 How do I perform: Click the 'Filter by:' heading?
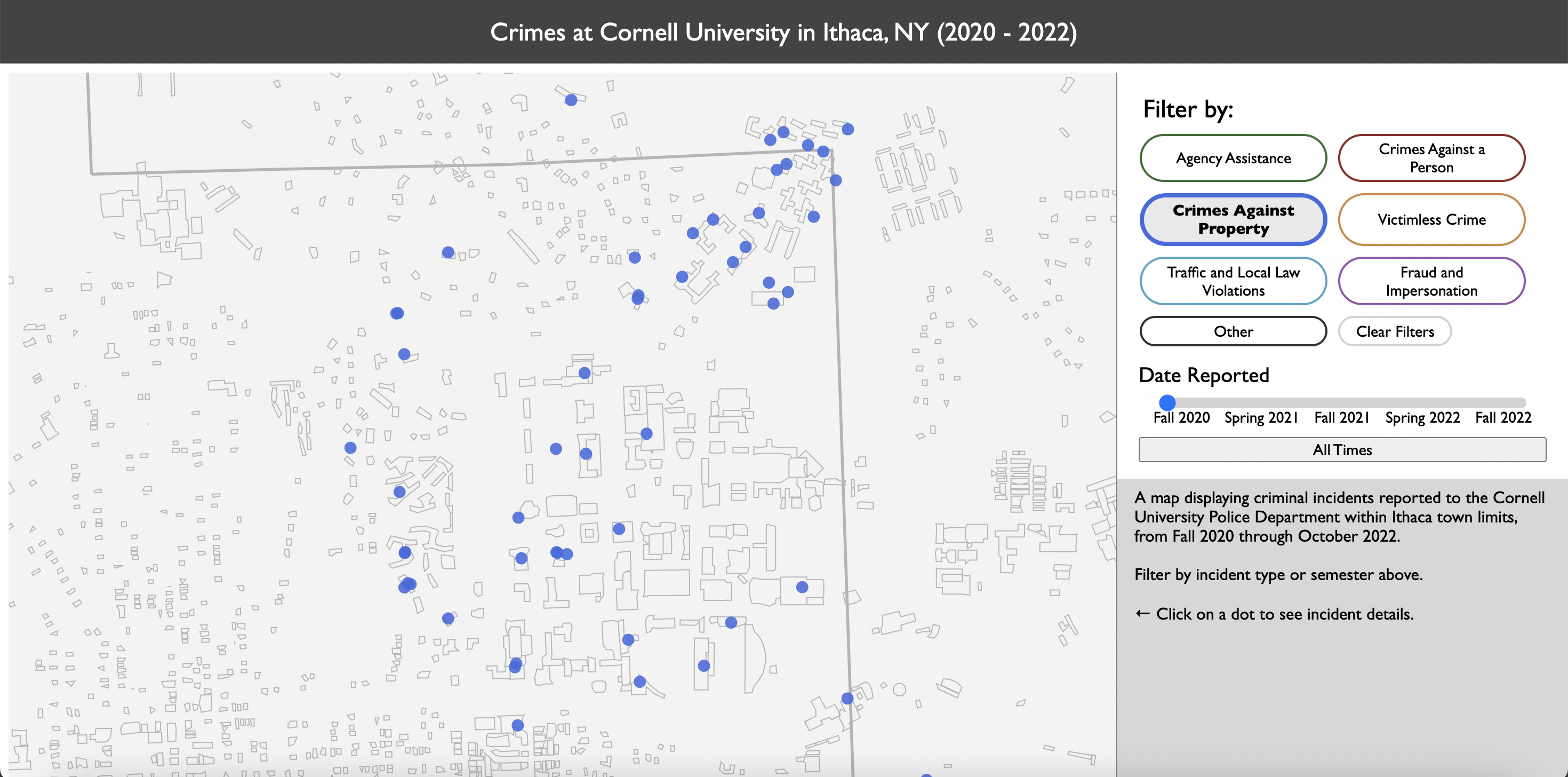(x=1188, y=109)
